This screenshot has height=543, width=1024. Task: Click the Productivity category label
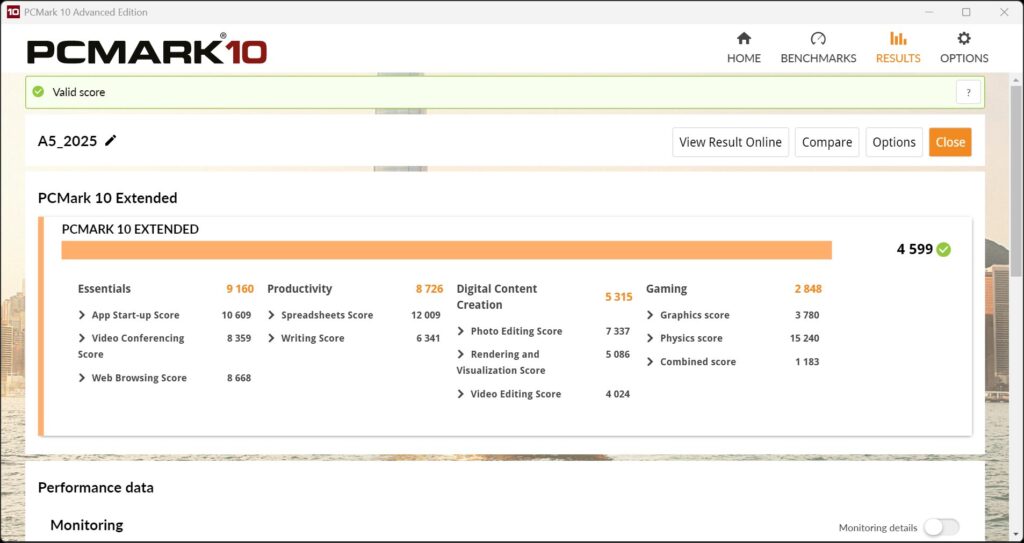[299, 289]
